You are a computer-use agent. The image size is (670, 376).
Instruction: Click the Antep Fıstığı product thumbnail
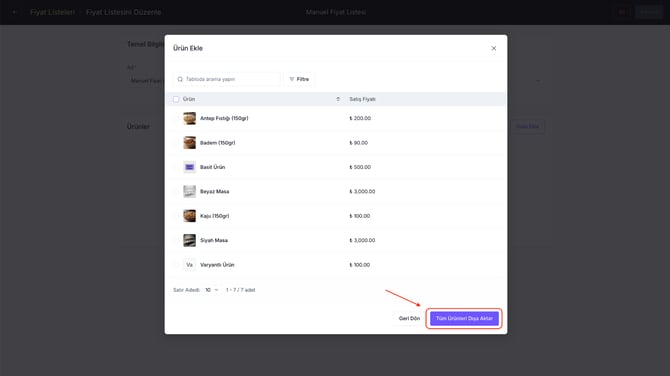[x=189, y=118]
